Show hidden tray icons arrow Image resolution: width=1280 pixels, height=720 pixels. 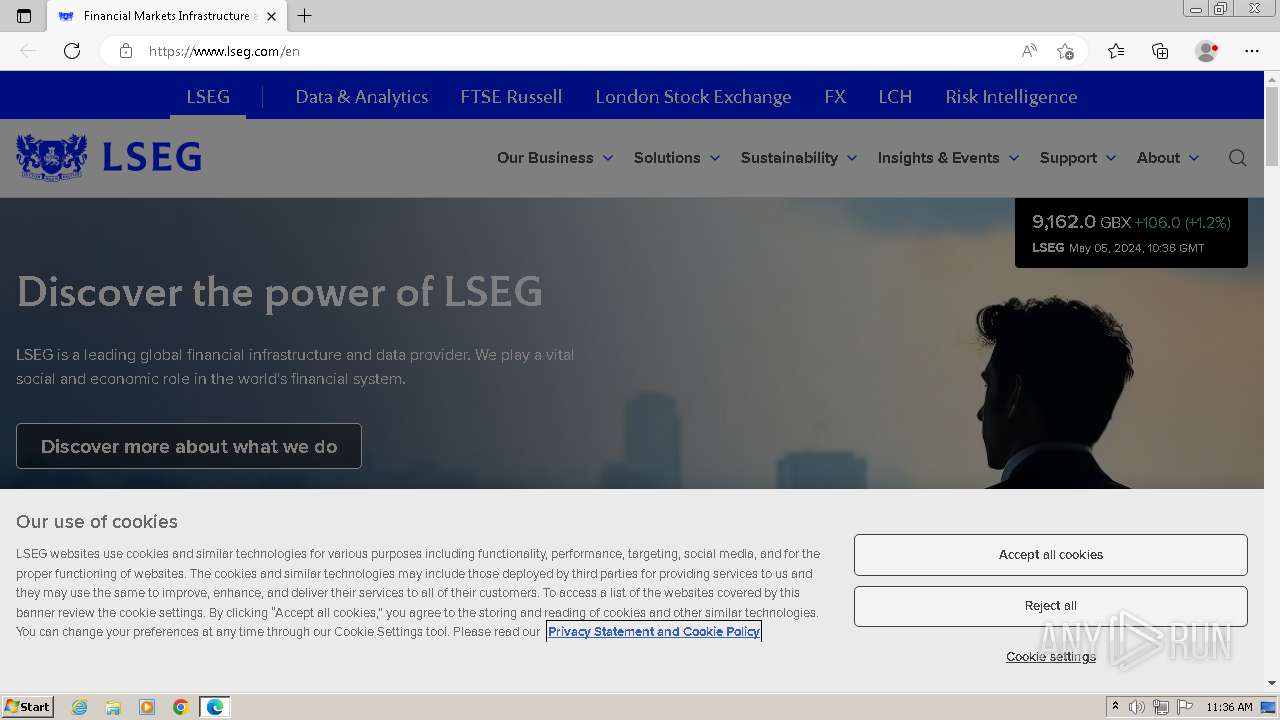pyautogui.click(x=1115, y=707)
